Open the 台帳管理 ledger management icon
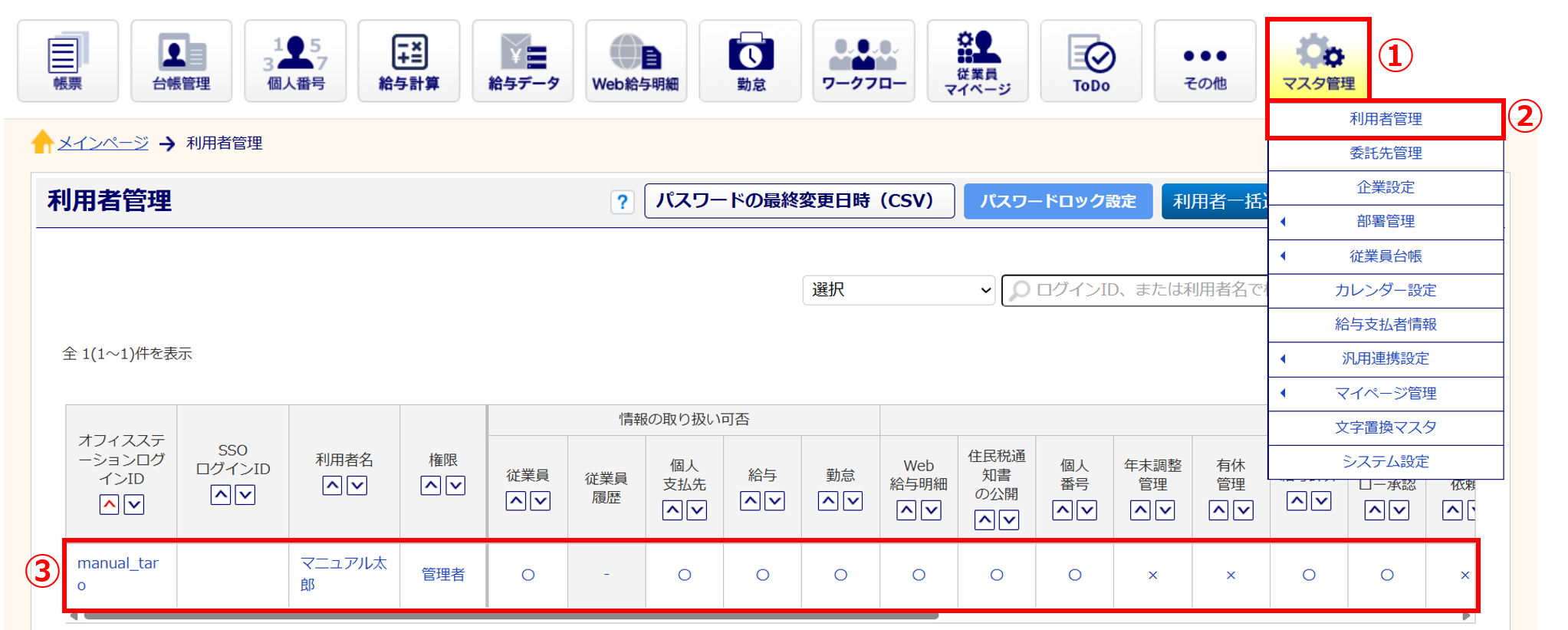This screenshot has width=1568, height=630. (x=181, y=61)
